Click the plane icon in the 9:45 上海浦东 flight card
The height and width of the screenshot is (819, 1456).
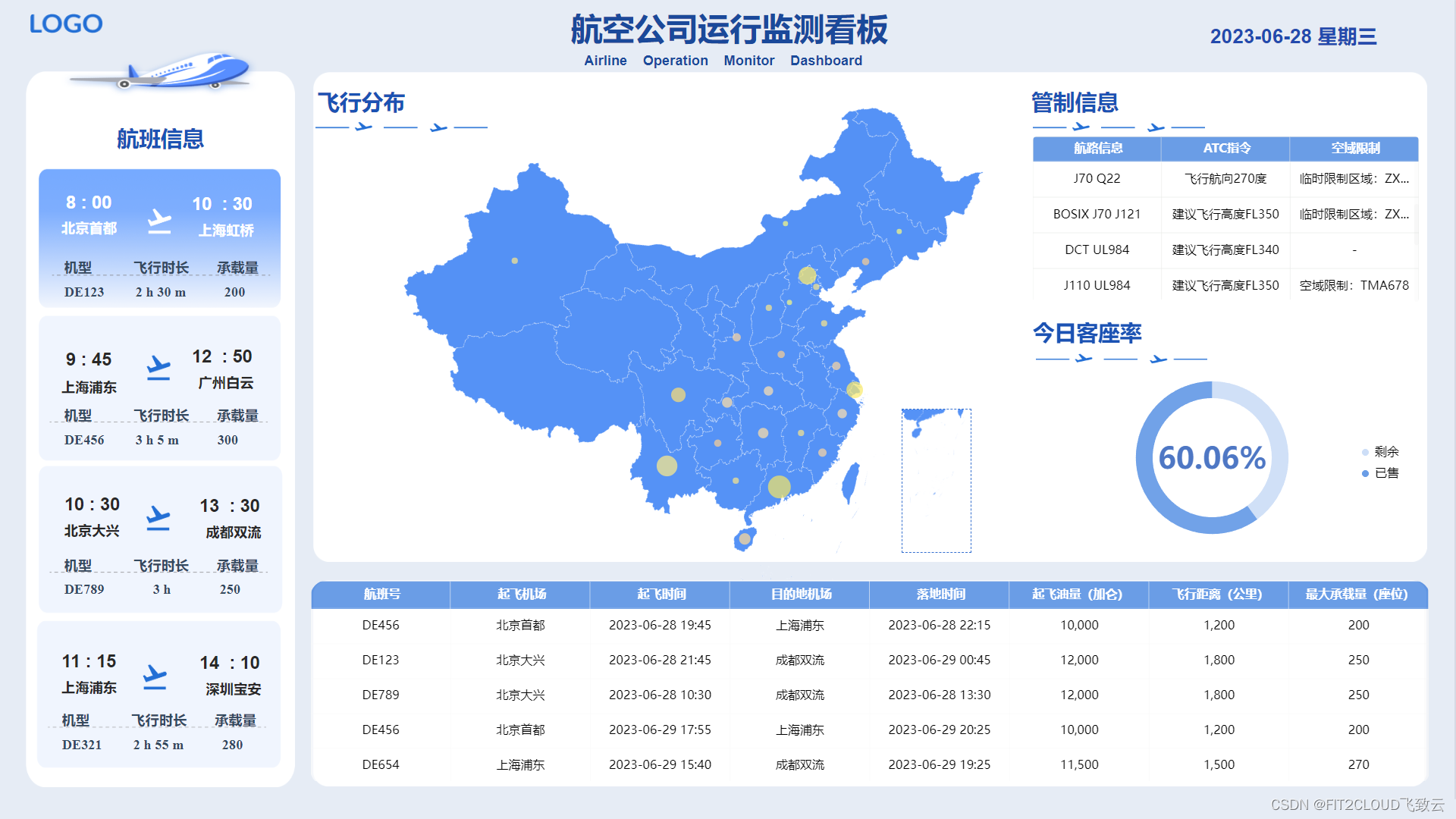click(158, 369)
